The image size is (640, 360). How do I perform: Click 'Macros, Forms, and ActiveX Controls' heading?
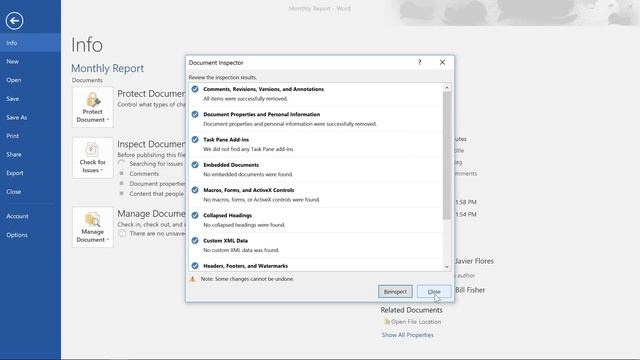249,190
